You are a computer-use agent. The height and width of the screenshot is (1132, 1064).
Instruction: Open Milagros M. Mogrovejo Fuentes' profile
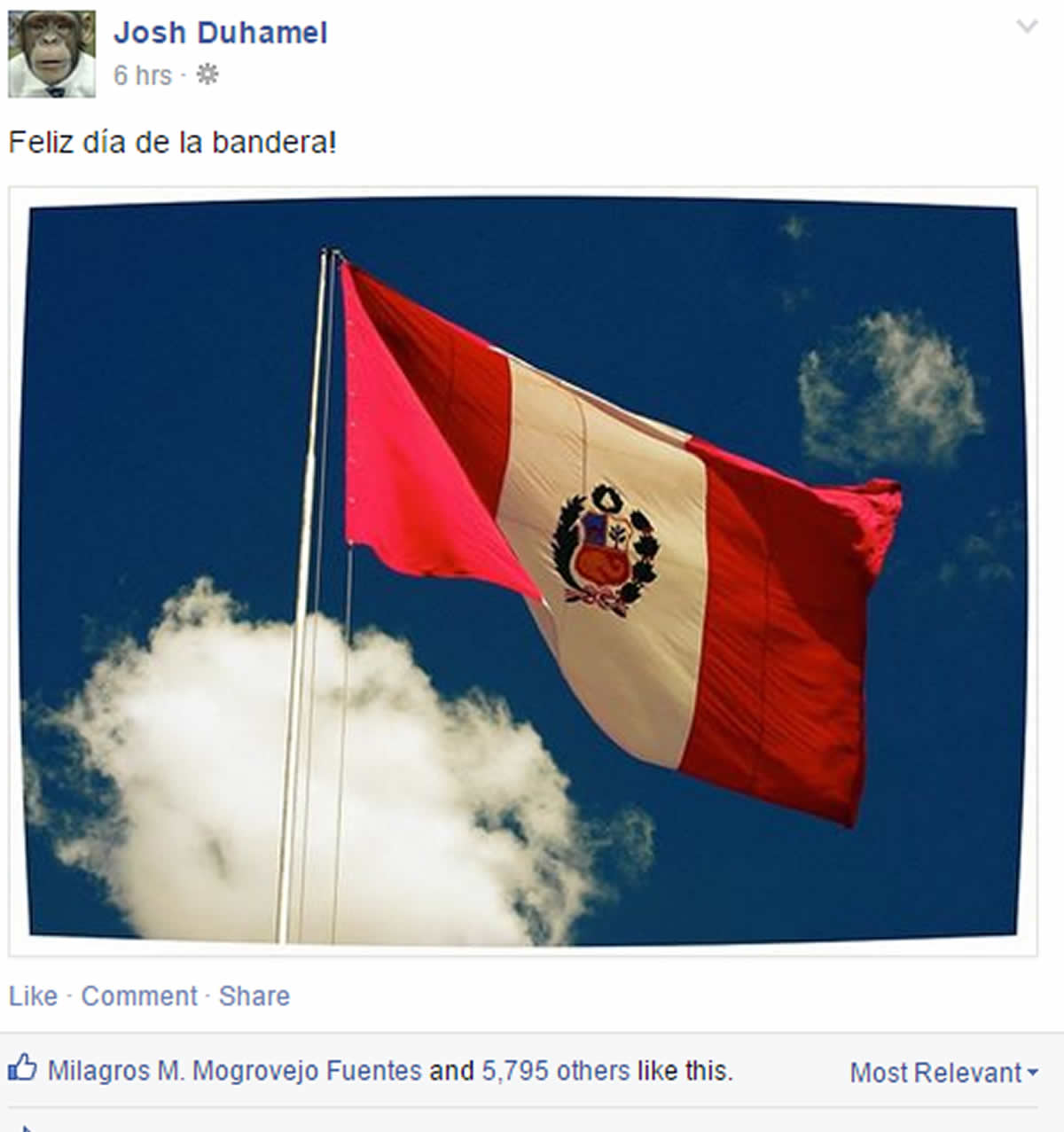234,1071
